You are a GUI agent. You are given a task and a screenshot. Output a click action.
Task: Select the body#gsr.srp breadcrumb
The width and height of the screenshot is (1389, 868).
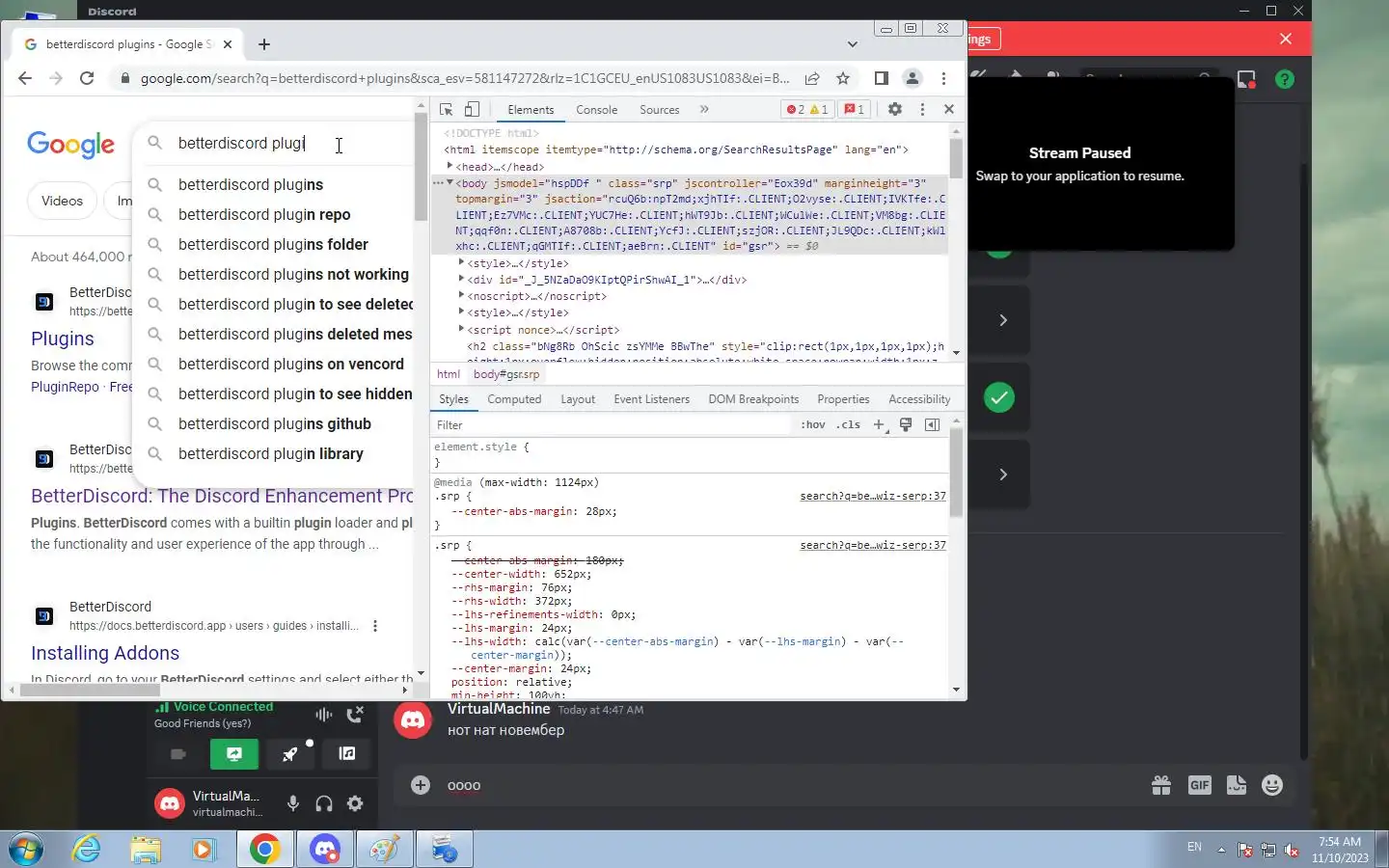[x=506, y=374]
